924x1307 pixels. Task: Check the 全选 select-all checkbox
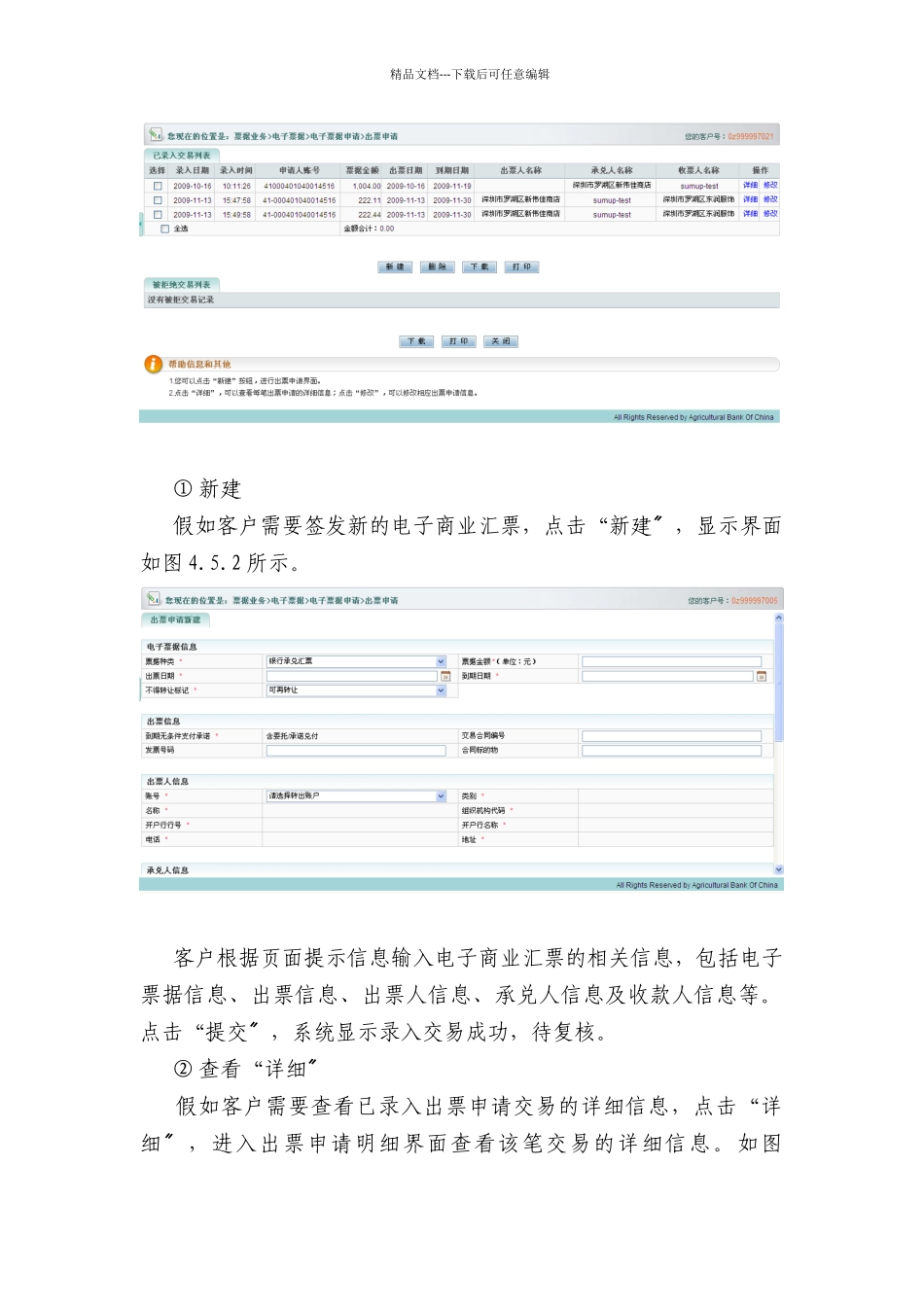(x=164, y=229)
